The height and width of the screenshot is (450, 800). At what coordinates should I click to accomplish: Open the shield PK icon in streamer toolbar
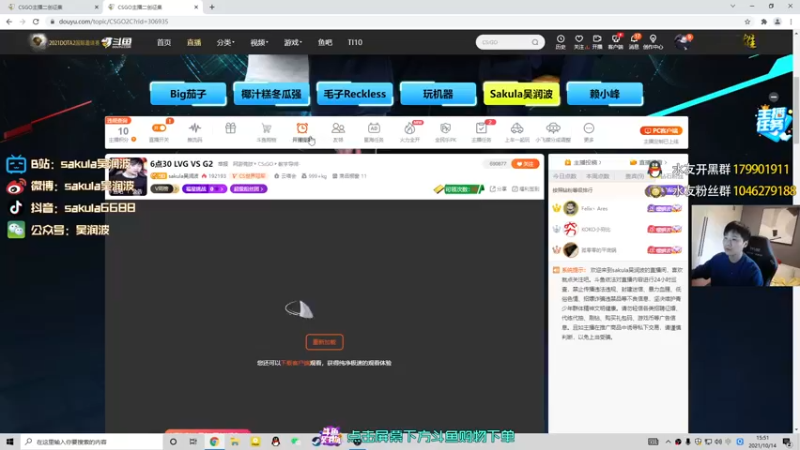pyautogui.click(x=445, y=128)
